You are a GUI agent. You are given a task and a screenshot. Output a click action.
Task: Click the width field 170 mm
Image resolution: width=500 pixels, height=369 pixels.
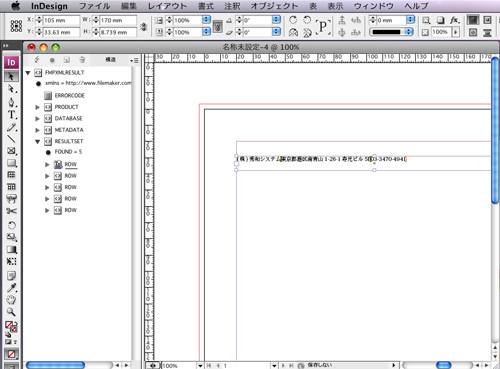[118, 20]
